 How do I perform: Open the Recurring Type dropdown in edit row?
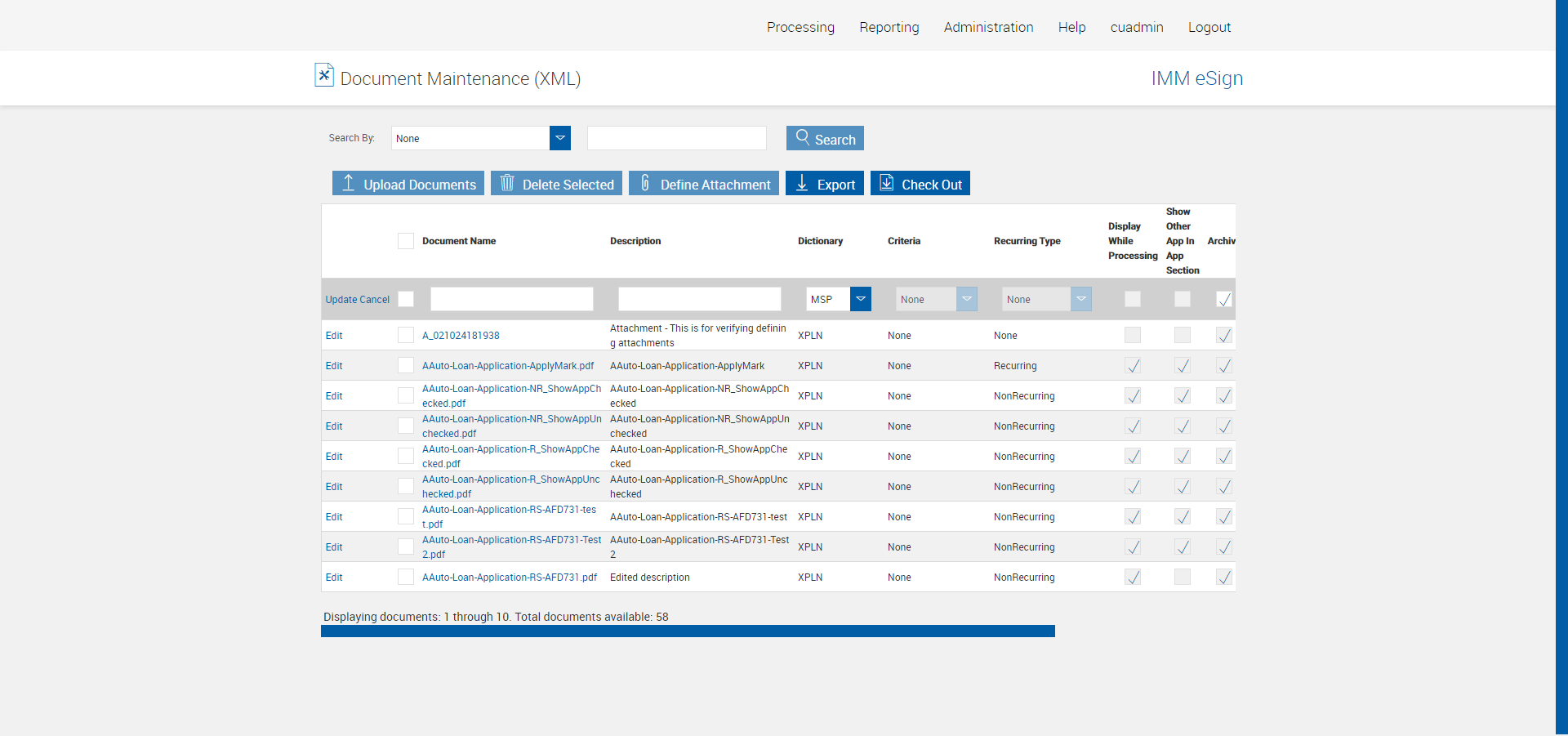(x=1080, y=299)
